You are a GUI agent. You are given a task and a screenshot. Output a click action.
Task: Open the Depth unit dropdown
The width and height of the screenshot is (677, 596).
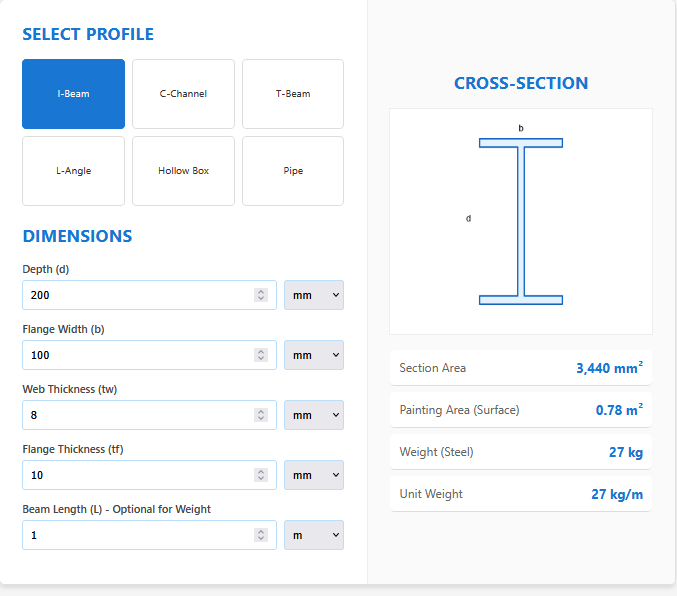[314, 295]
